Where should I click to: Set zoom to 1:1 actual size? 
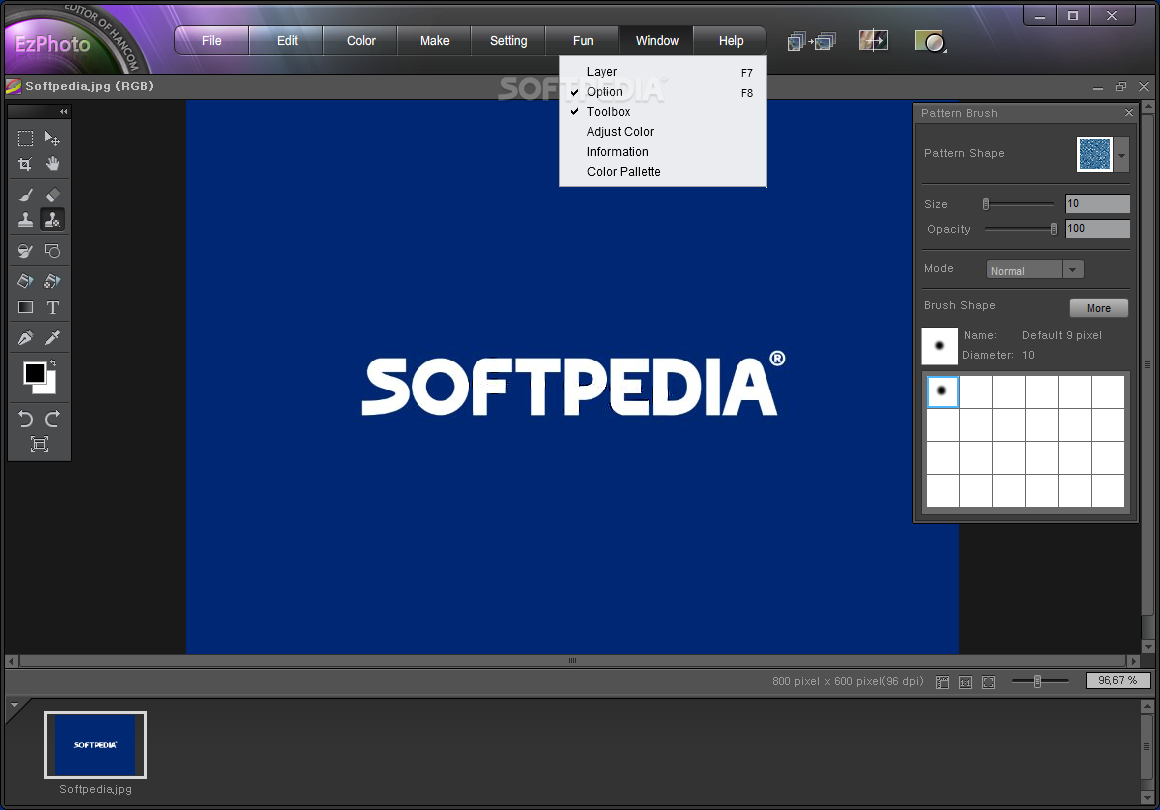click(x=965, y=682)
